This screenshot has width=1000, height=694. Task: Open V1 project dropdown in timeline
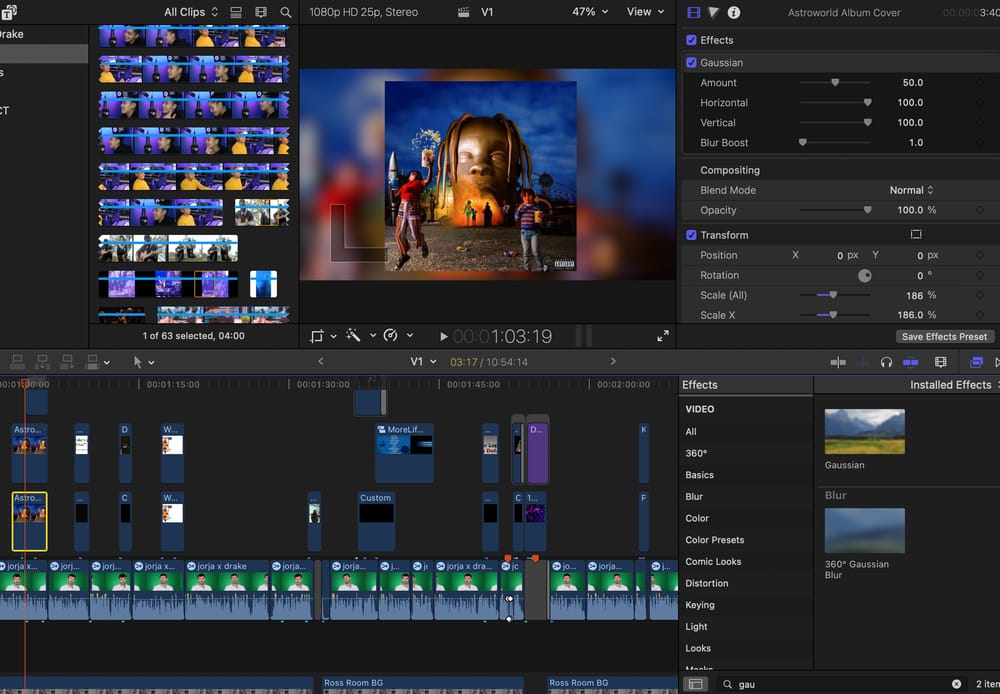pos(423,361)
